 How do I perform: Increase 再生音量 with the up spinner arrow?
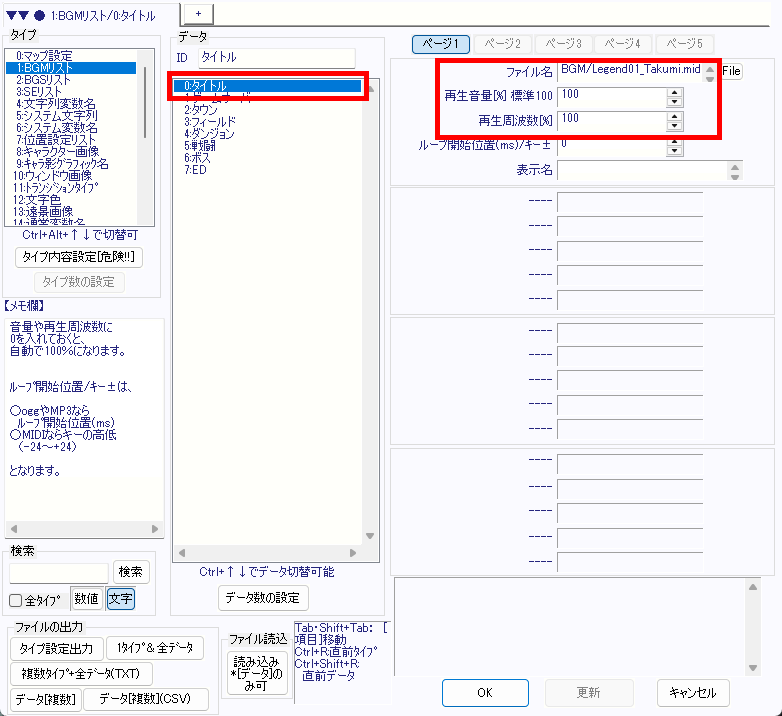tap(674, 92)
